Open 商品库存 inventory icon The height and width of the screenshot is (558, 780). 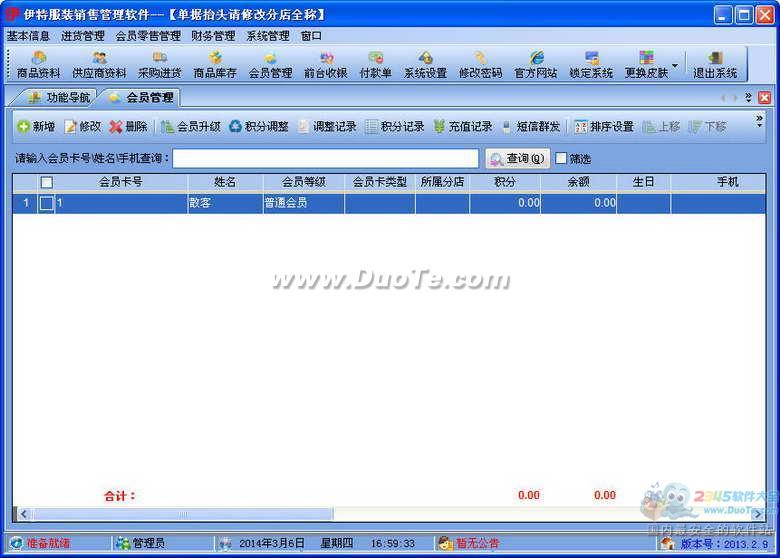click(x=215, y=65)
